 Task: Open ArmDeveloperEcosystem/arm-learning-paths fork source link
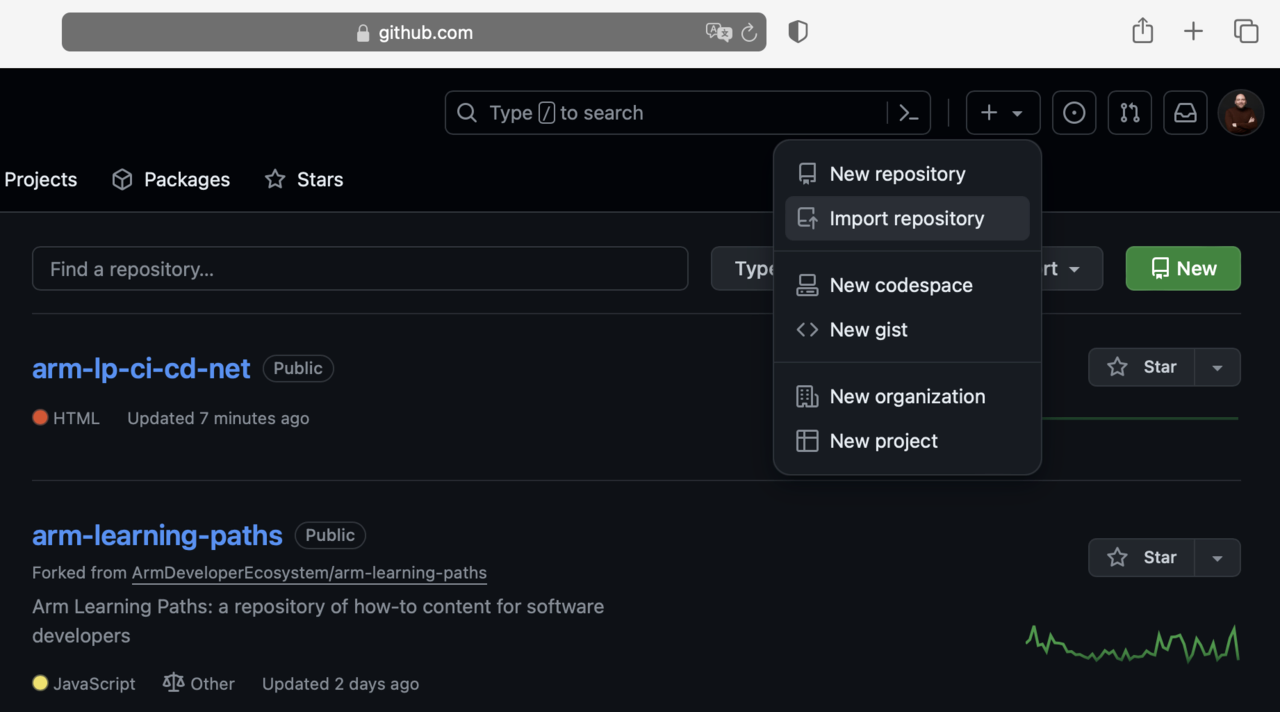pyautogui.click(x=309, y=574)
